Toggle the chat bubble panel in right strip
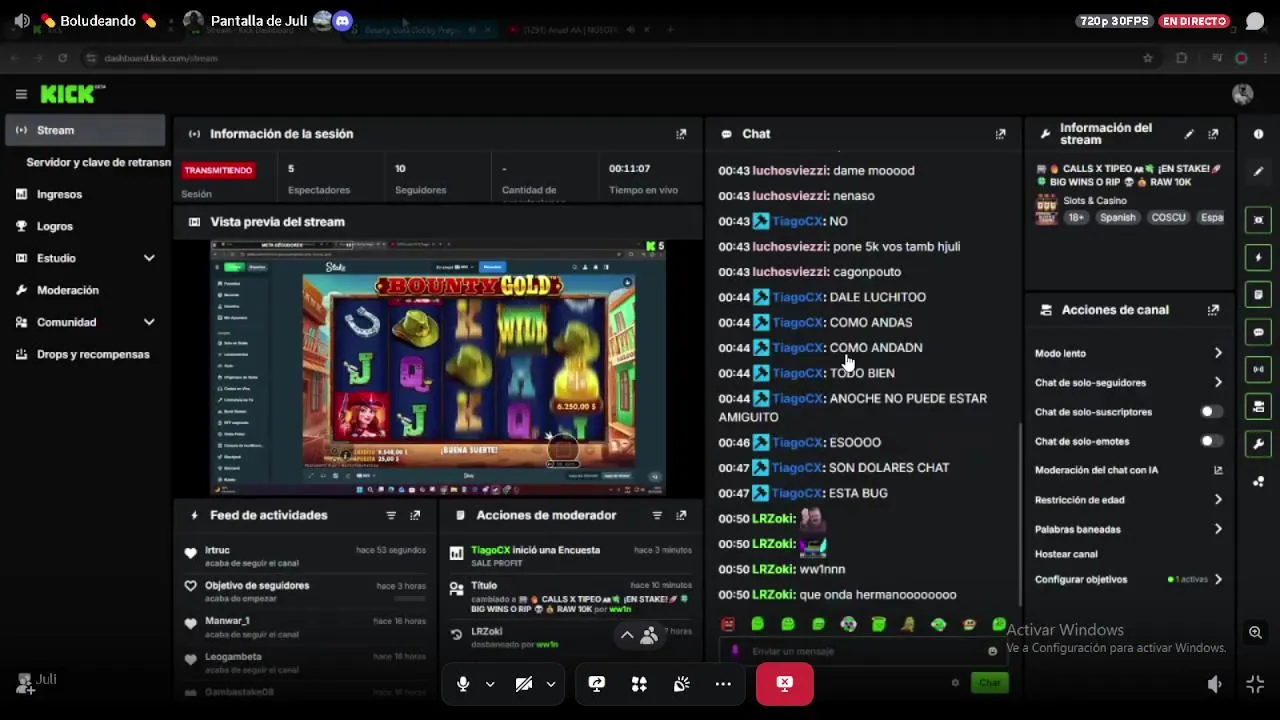Viewport: 1280px width, 720px height. (1258, 332)
